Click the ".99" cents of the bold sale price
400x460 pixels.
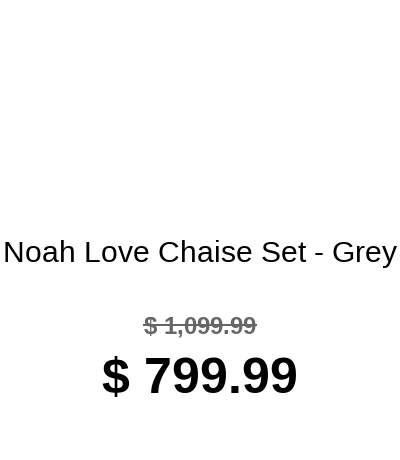[x=263, y=376]
